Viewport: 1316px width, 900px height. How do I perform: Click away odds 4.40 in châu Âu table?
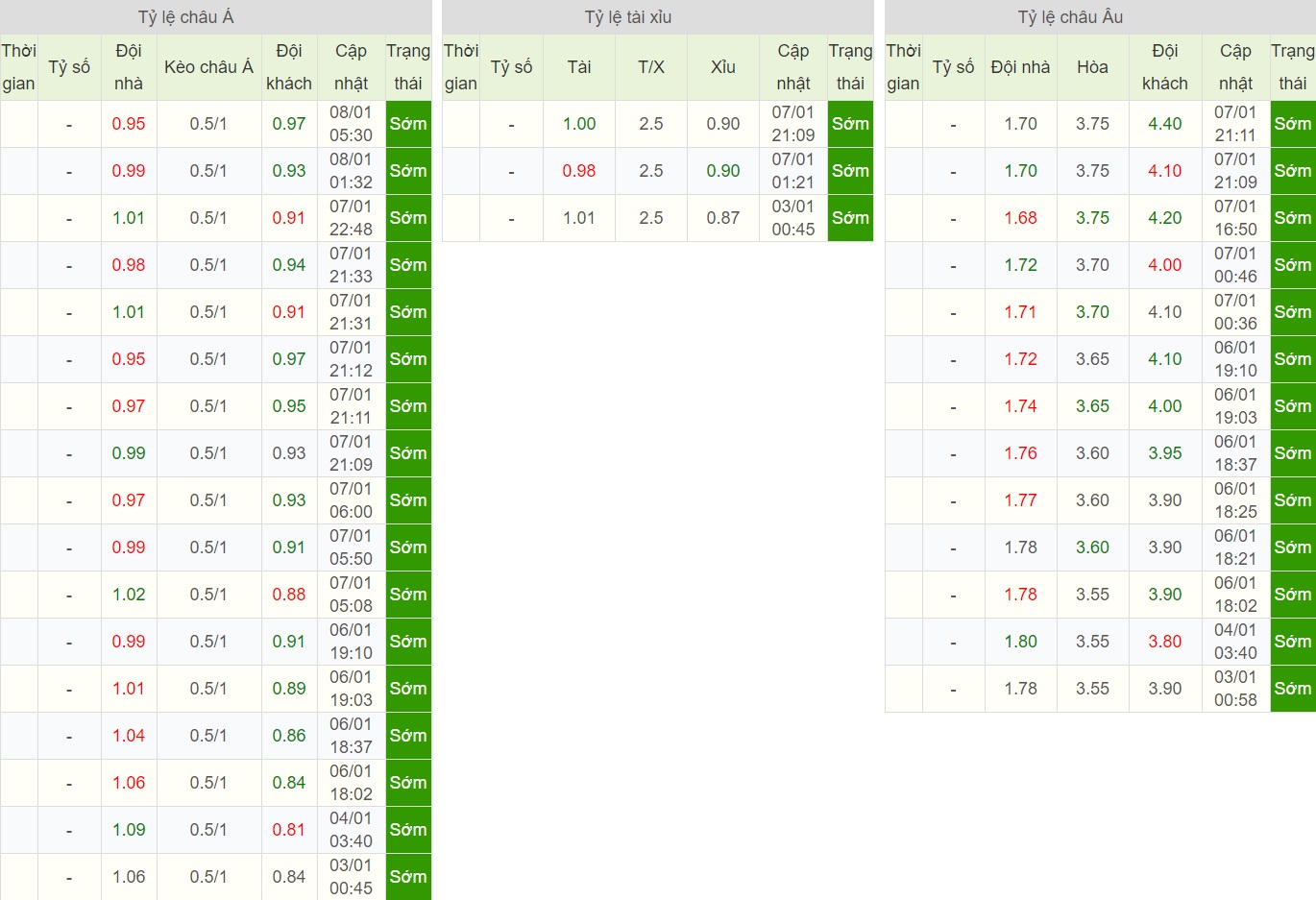point(1165,124)
